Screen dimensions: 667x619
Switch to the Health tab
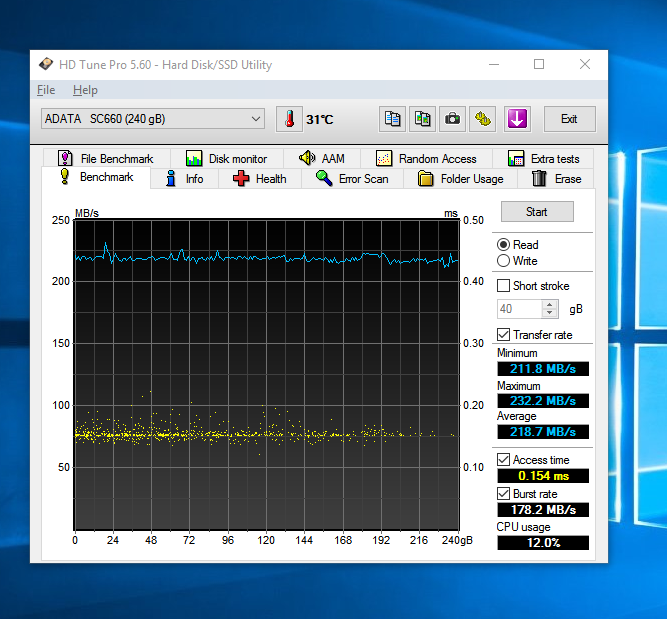[260, 179]
